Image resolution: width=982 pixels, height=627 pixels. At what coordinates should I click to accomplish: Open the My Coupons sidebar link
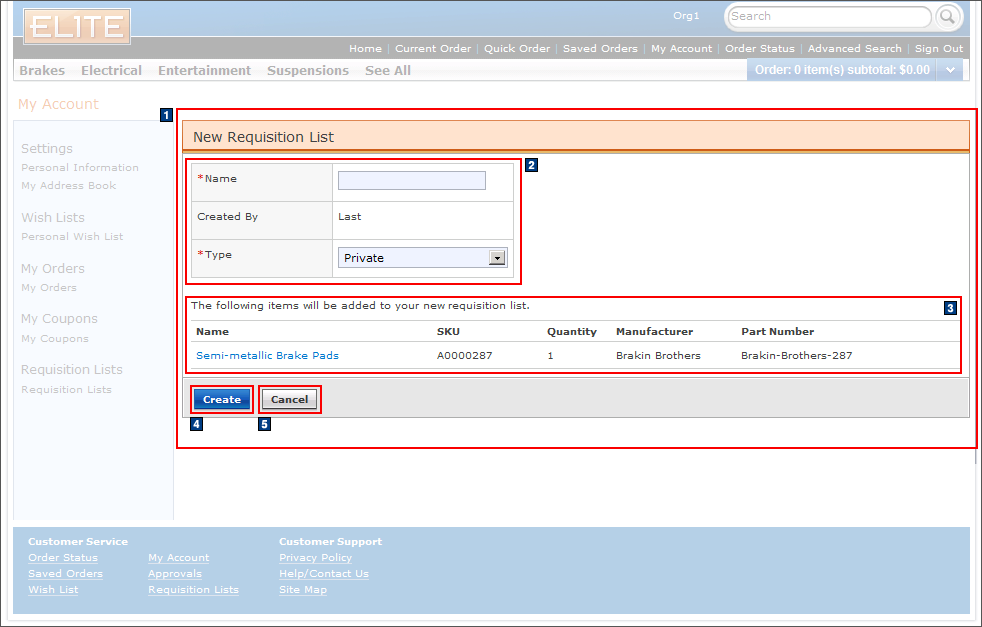pyautogui.click(x=54, y=338)
